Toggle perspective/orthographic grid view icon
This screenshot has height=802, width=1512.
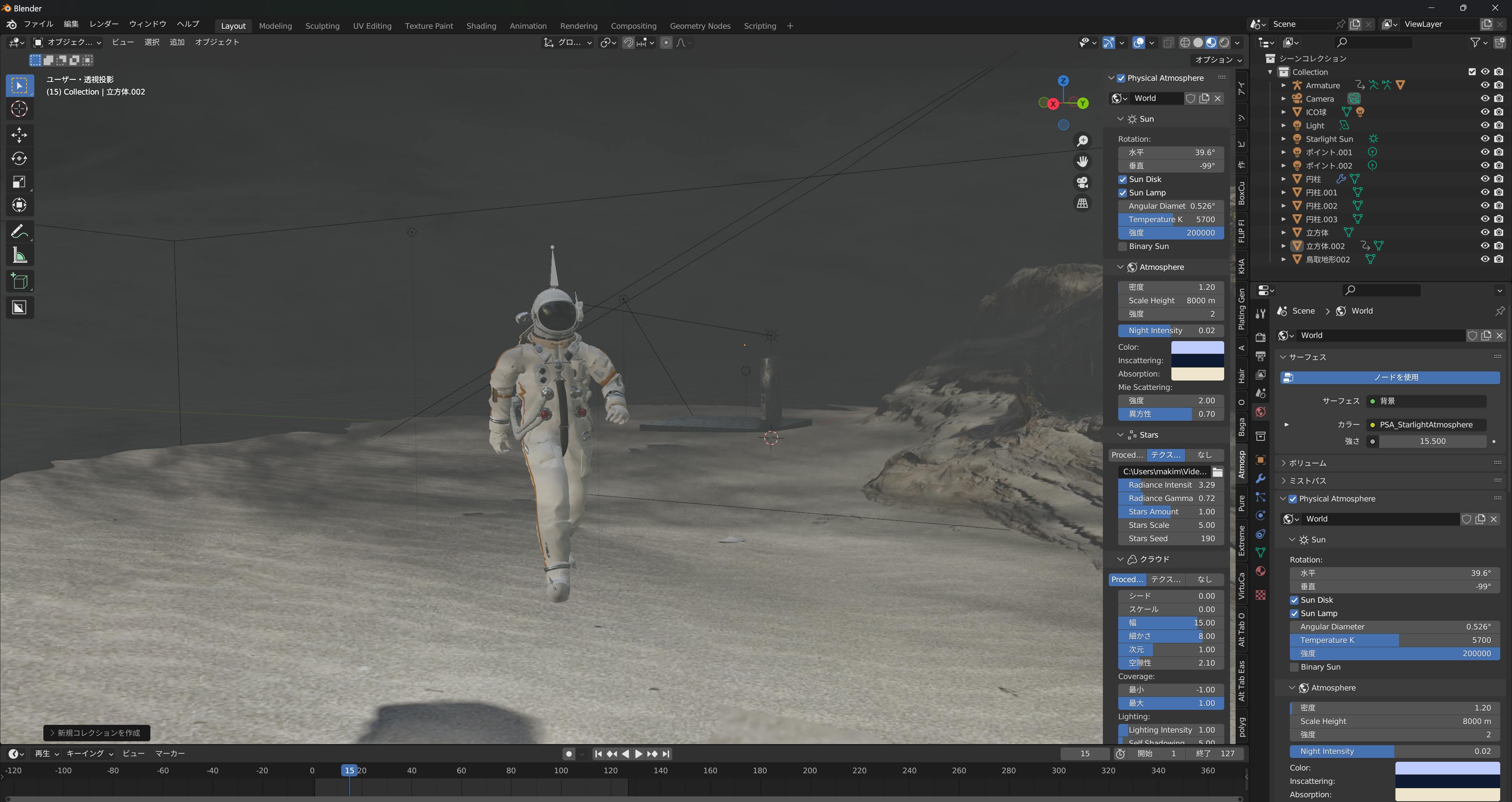[x=1082, y=203]
